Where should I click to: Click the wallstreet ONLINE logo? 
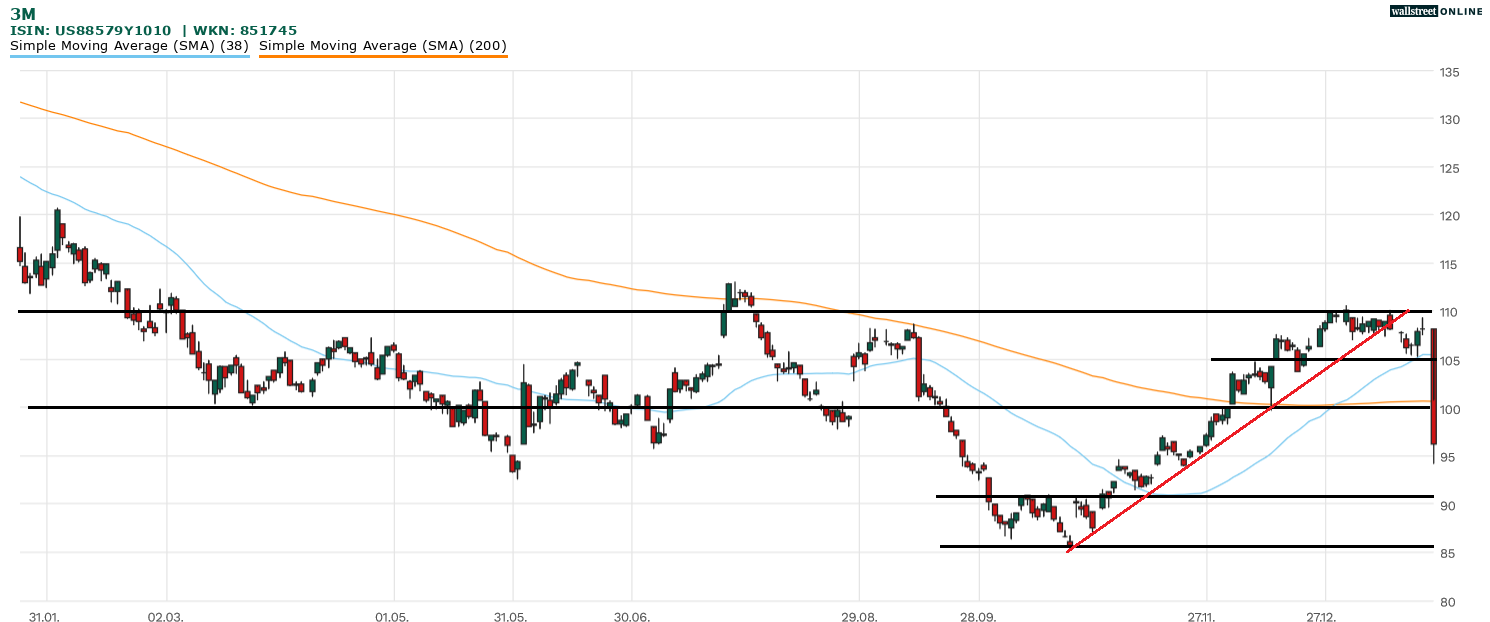pos(1436,11)
